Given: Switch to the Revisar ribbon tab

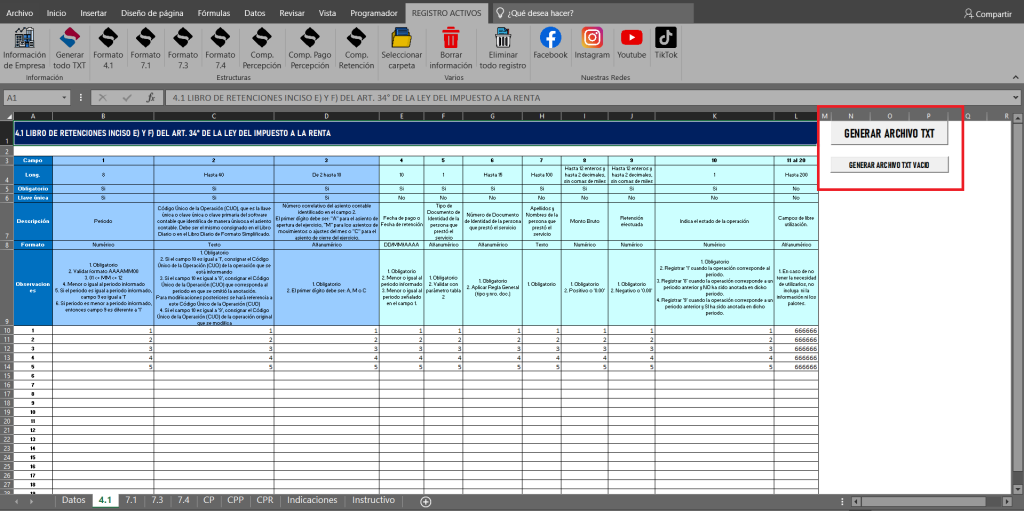Looking at the screenshot, I should point(292,13).
